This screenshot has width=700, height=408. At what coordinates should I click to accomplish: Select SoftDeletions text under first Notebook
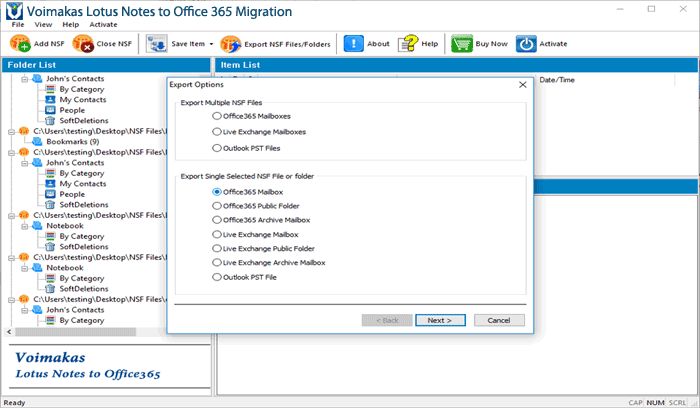tap(84, 246)
